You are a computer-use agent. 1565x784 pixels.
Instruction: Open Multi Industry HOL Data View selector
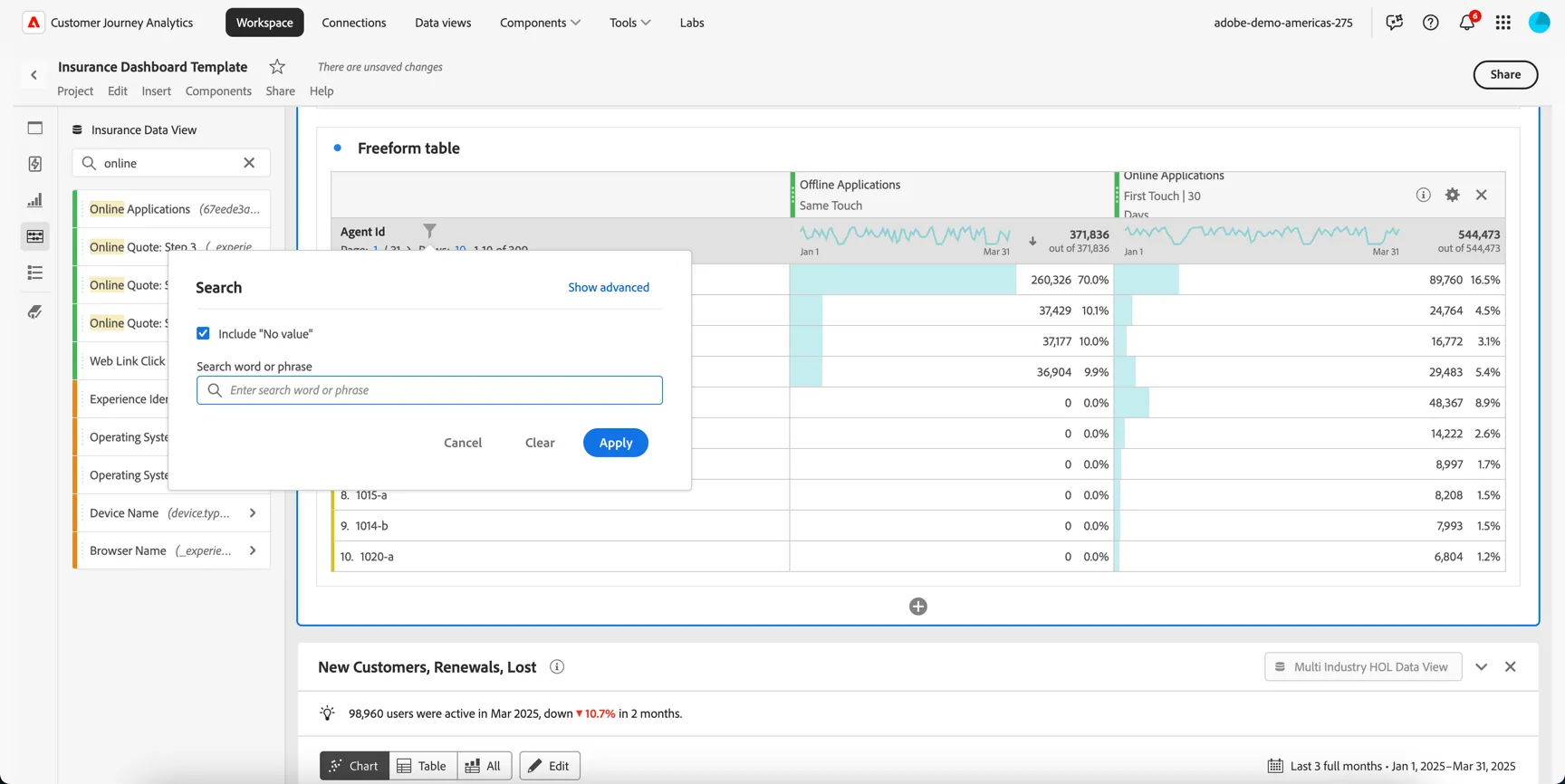pos(1363,667)
